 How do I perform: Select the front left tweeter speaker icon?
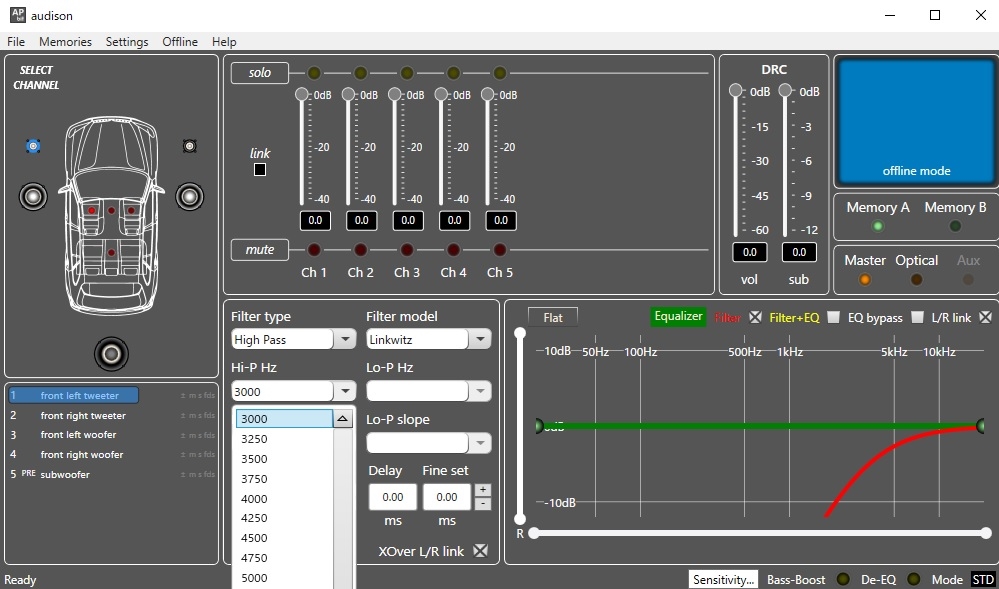(x=34, y=146)
